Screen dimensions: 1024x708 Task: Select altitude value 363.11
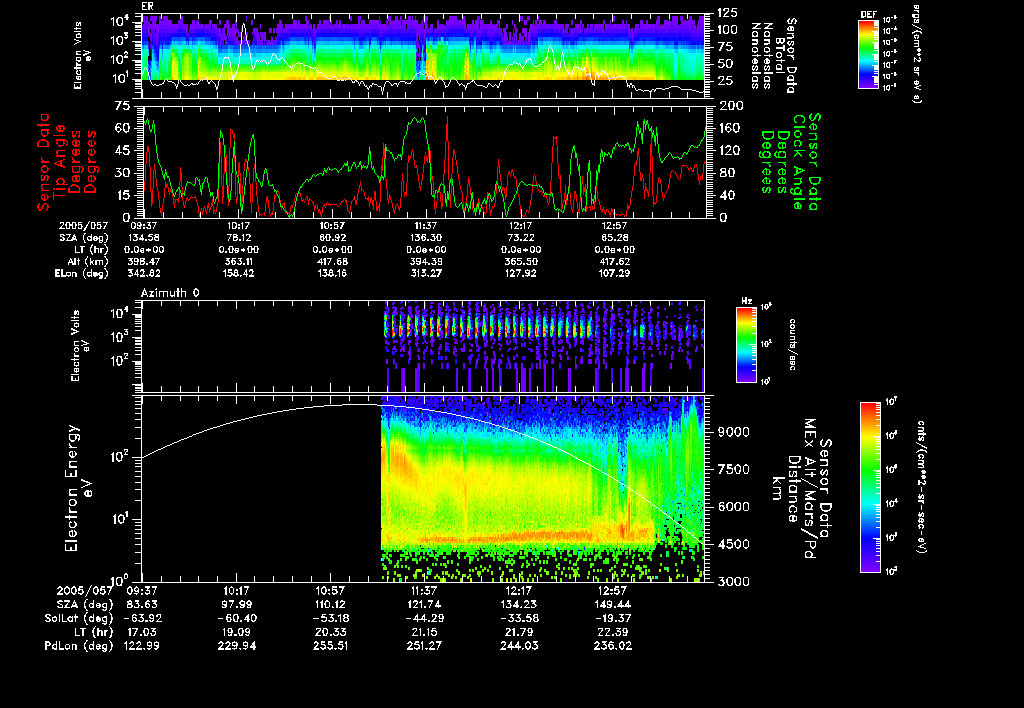click(238, 262)
